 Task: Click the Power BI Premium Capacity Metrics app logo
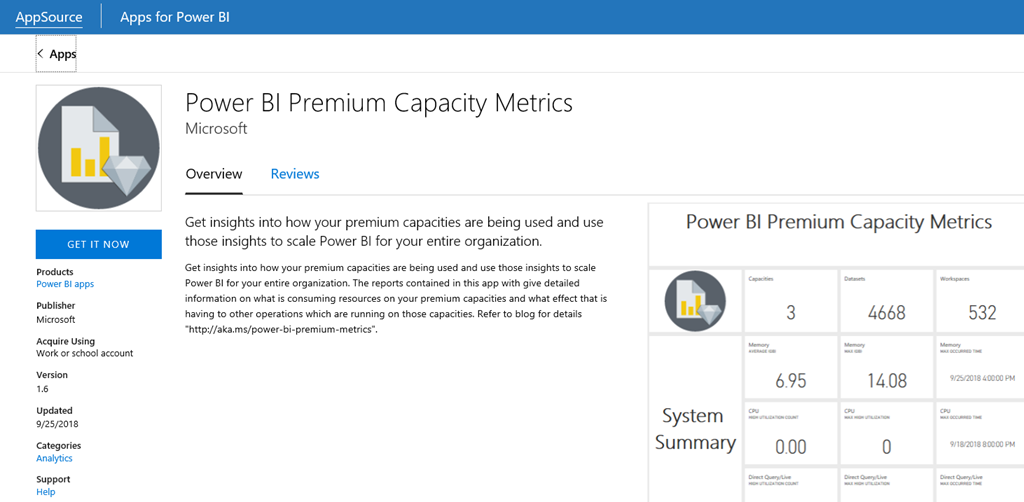(98, 148)
